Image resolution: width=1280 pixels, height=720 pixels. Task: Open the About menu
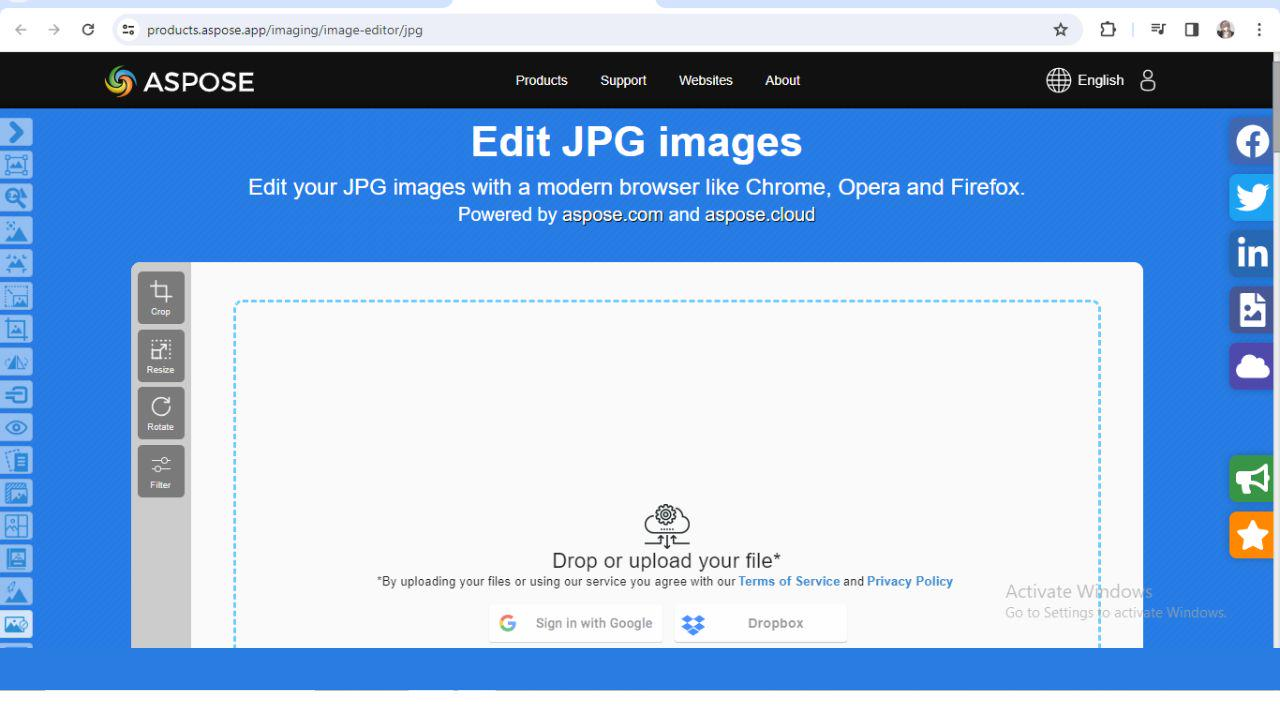[x=783, y=80]
